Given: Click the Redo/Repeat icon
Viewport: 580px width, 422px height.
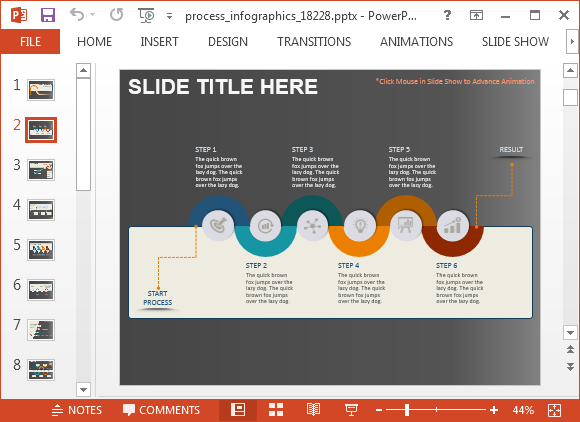Looking at the screenshot, I should 117,15.
